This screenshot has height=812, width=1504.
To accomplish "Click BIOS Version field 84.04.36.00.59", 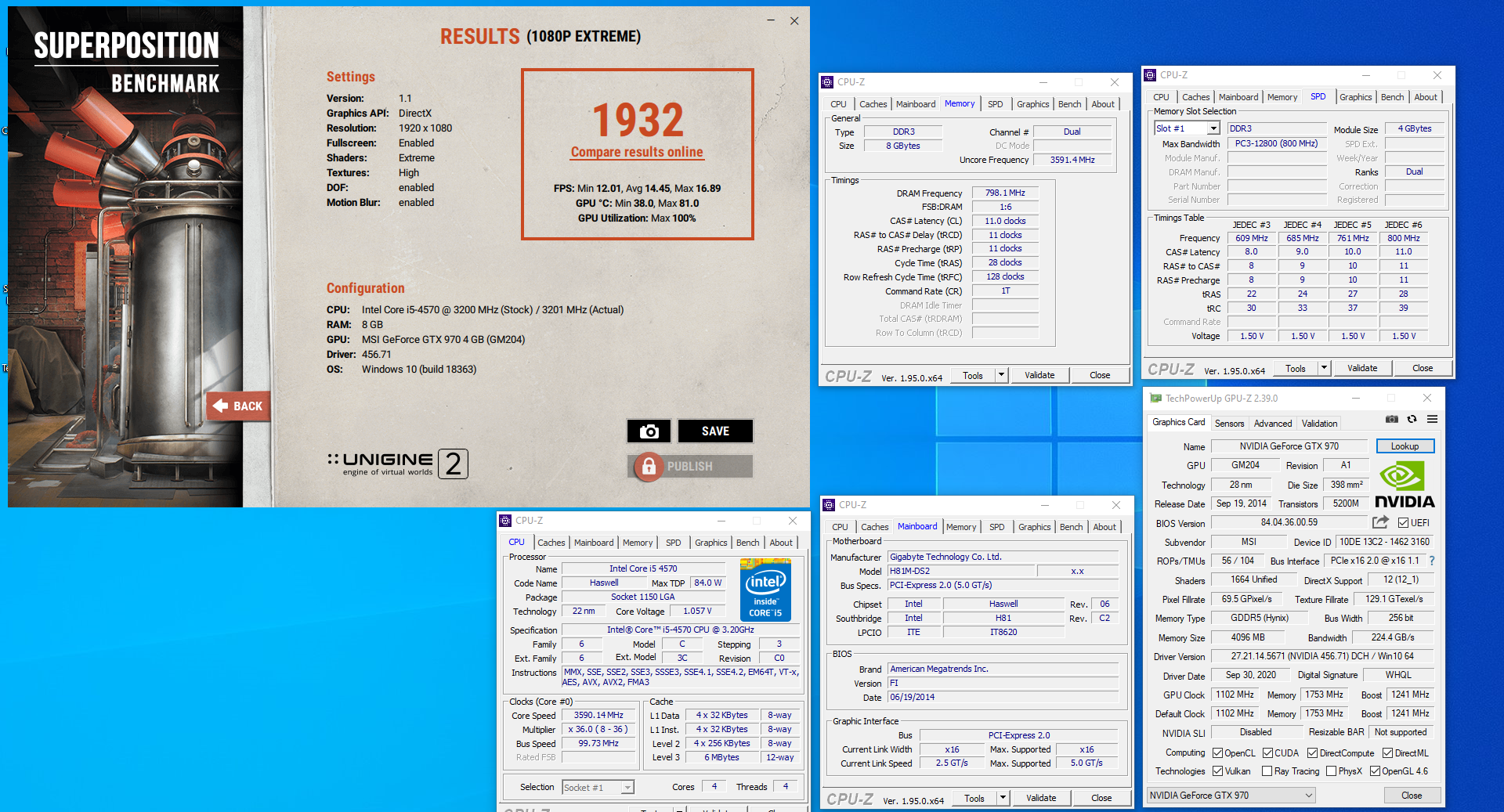I will [x=1289, y=522].
